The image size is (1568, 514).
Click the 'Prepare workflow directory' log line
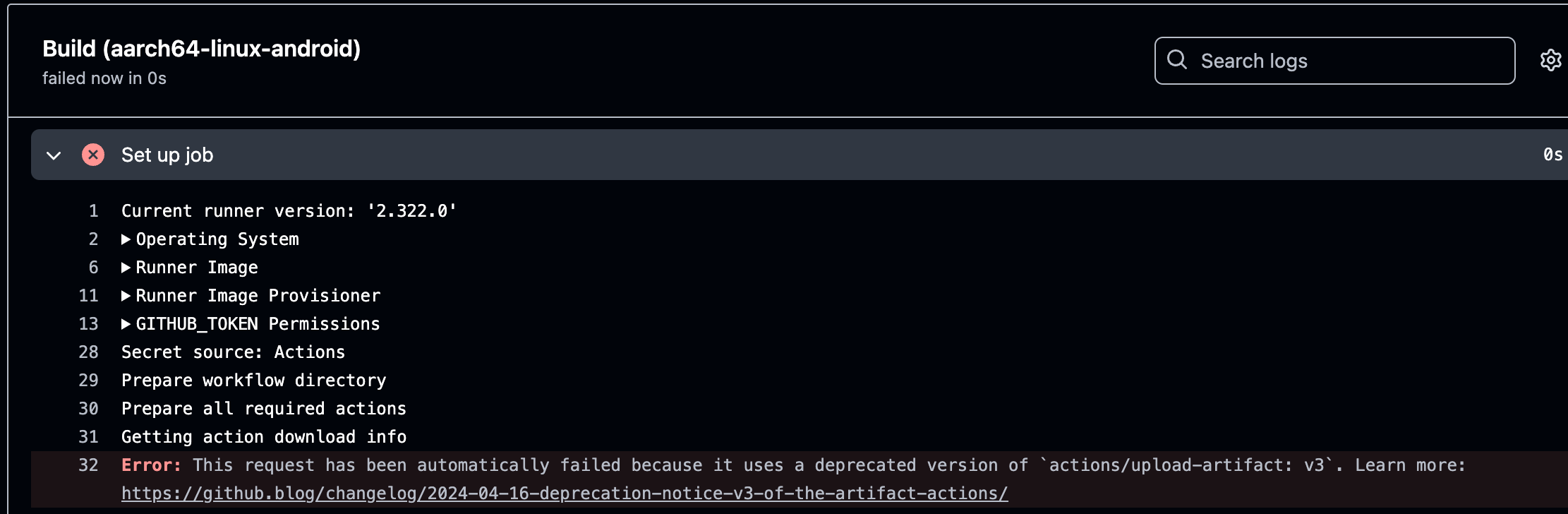[x=253, y=381]
